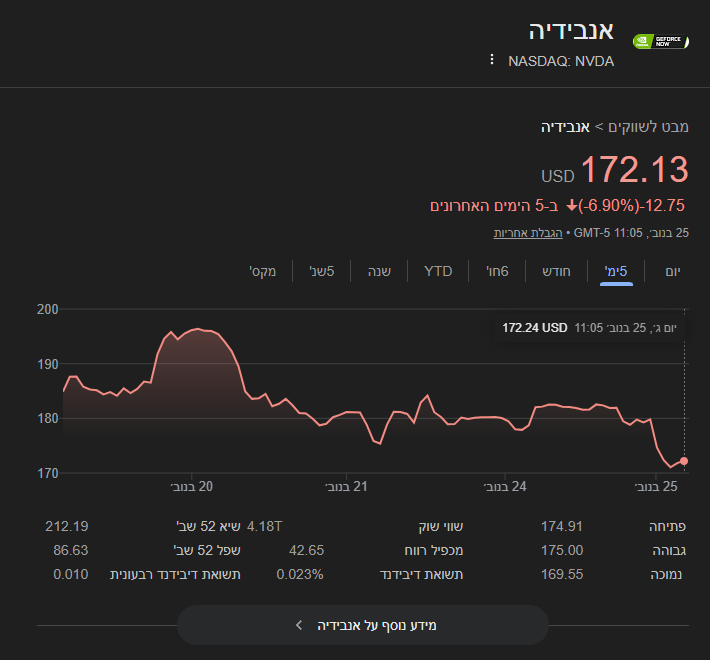Select the יום (1 day) tab
The height and width of the screenshot is (660, 710).
click(672, 271)
